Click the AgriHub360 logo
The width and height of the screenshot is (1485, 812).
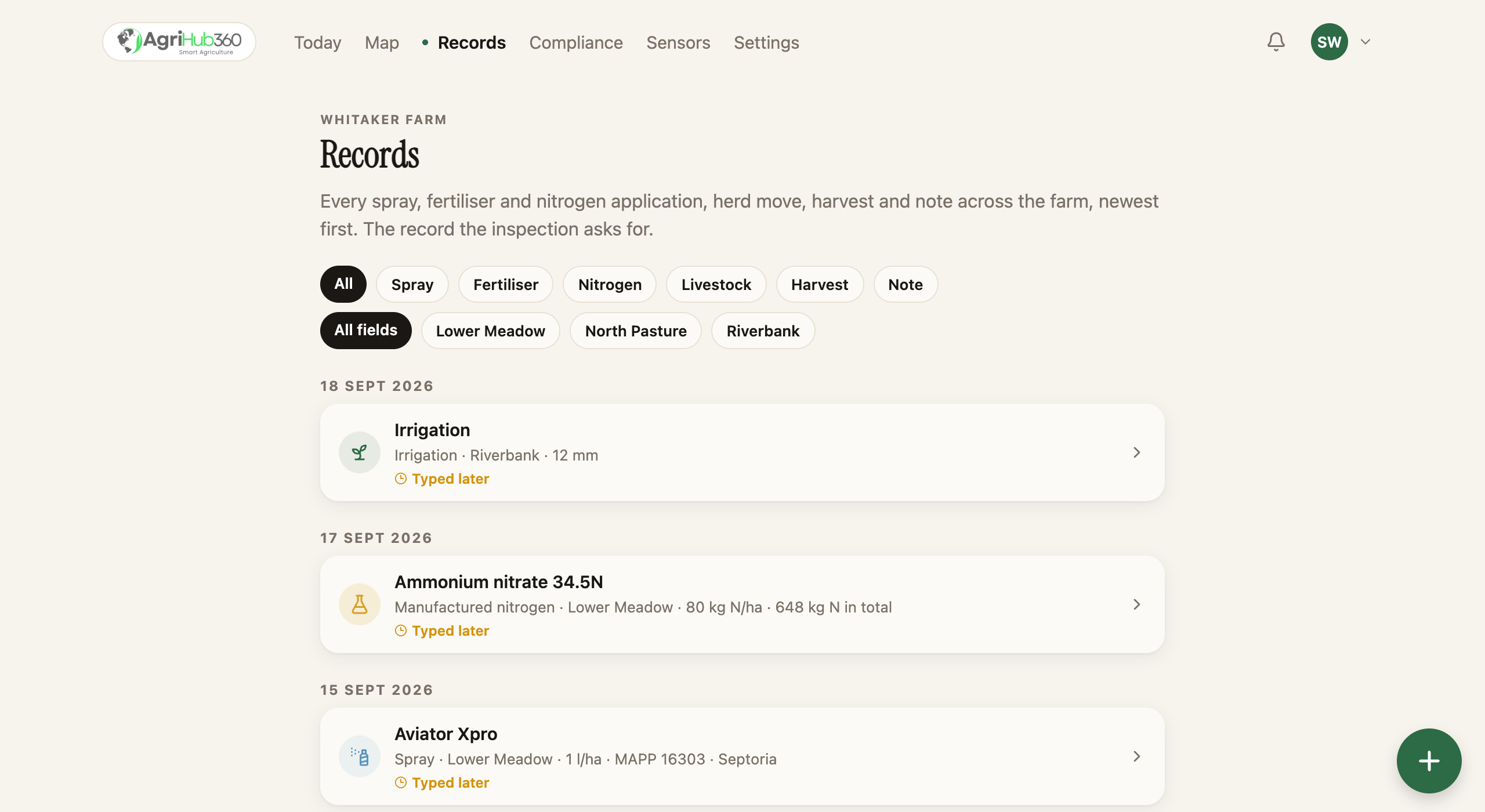point(179,42)
